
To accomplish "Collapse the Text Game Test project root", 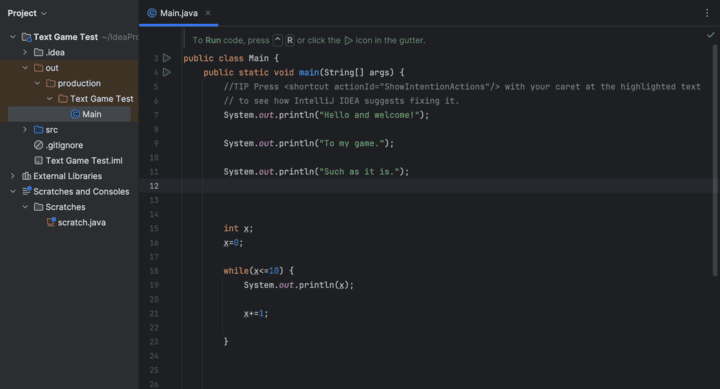I will 13,37.
